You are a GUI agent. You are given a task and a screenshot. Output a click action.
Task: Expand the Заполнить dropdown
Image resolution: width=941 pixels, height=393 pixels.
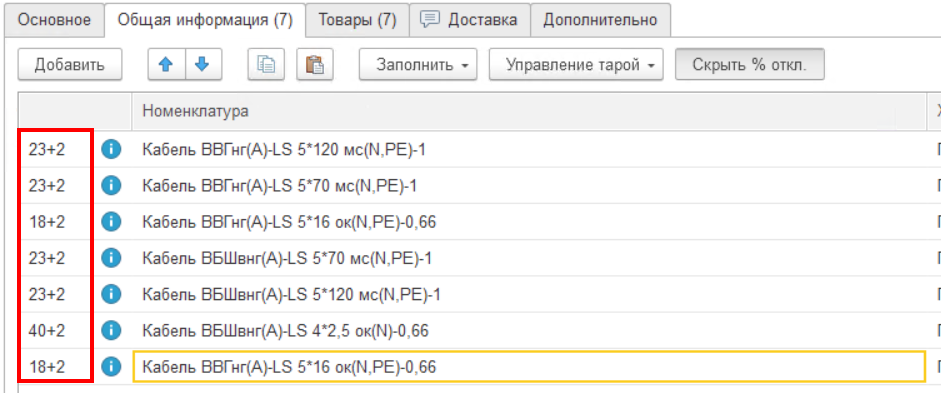(418, 65)
